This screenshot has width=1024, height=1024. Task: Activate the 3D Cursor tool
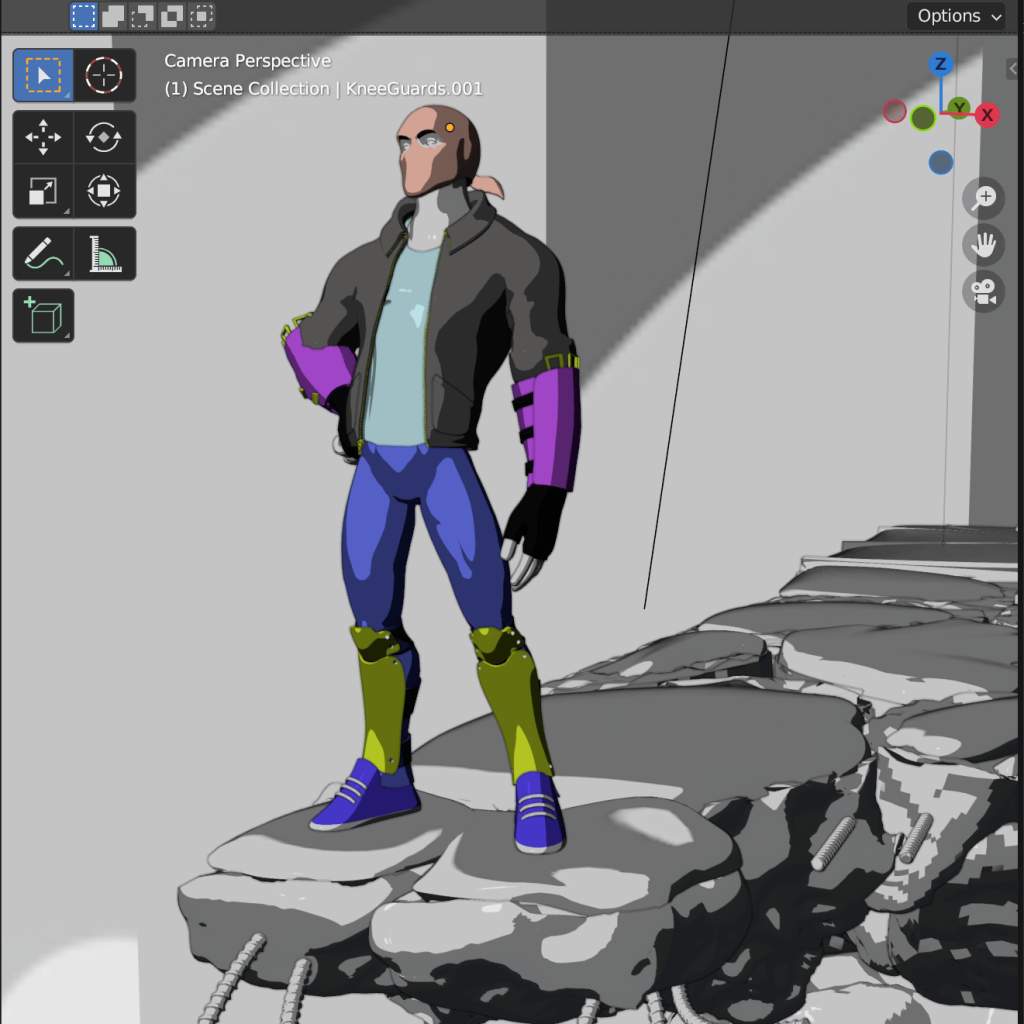[104, 75]
